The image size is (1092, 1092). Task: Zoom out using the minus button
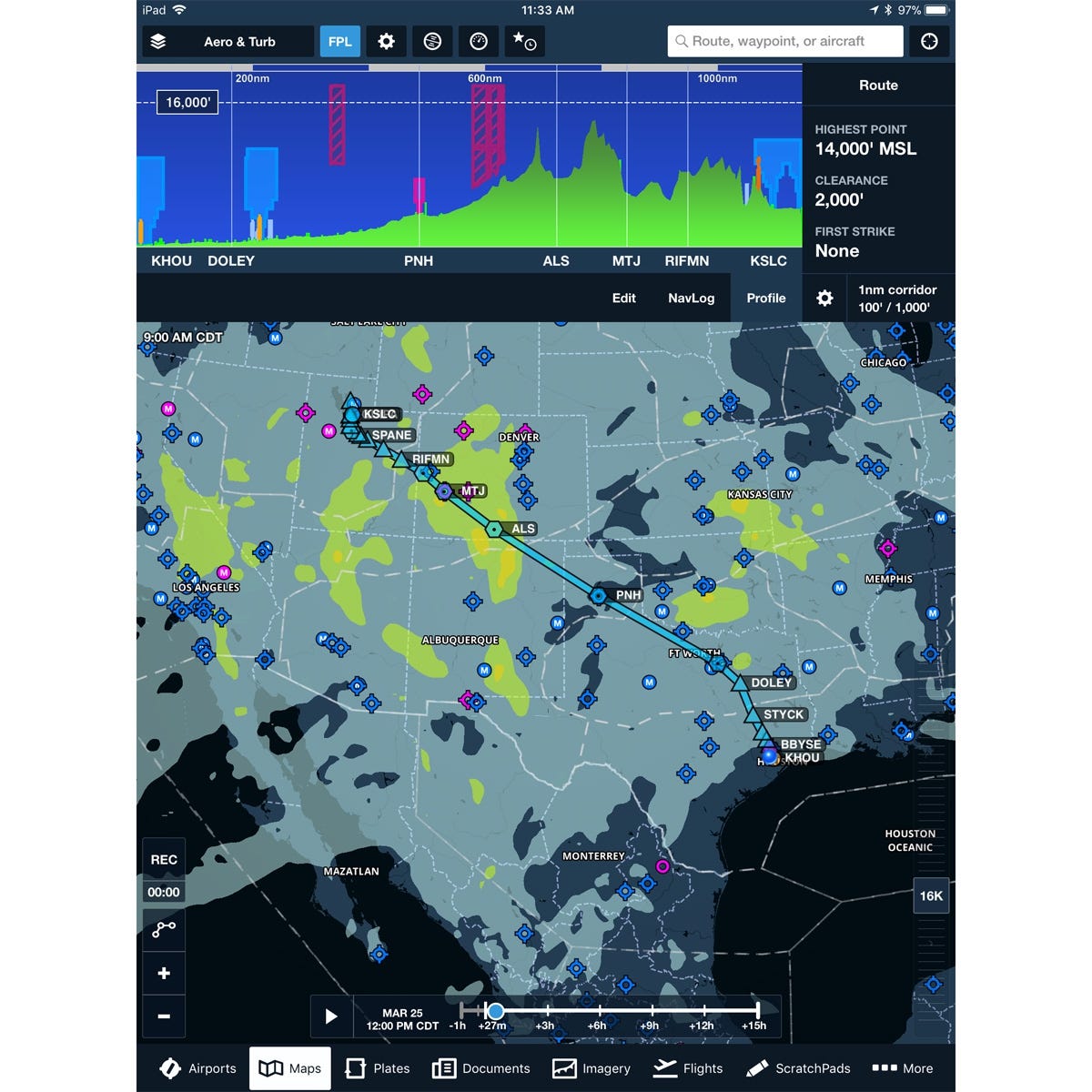coord(164,1016)
